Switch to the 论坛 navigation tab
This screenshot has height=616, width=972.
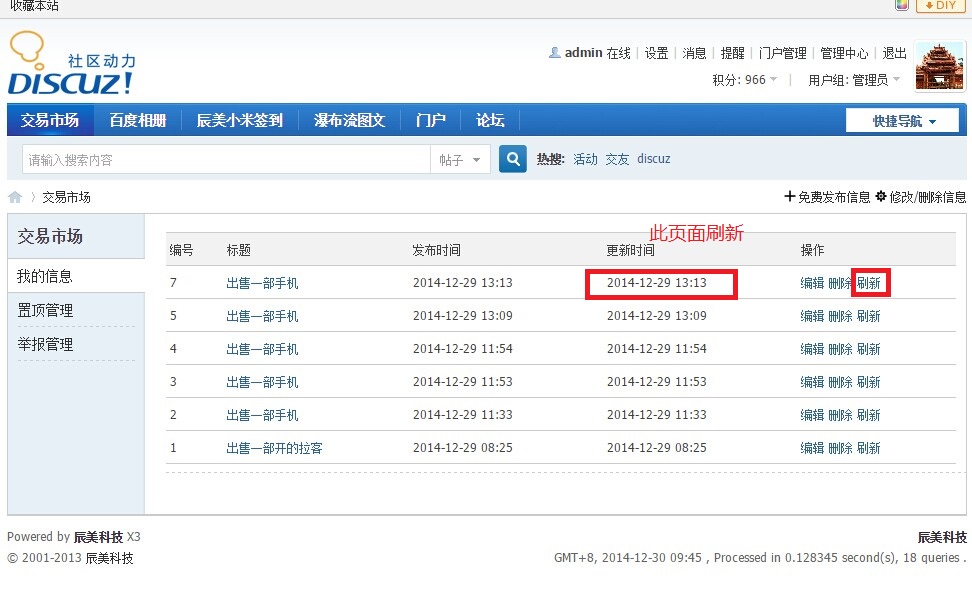tap(489, 119)
